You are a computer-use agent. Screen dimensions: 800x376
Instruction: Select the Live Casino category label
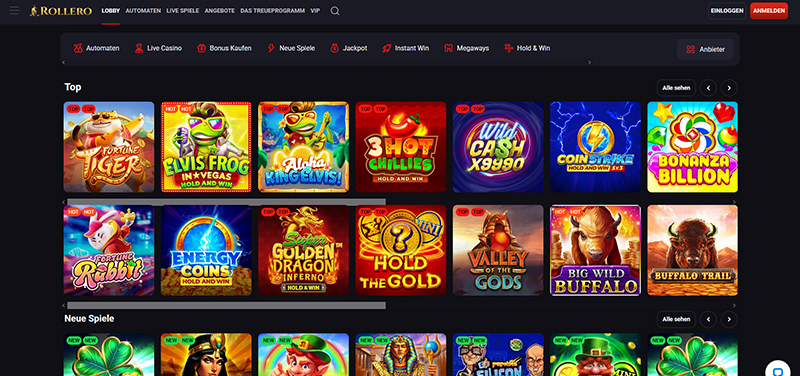pos(164,48)
